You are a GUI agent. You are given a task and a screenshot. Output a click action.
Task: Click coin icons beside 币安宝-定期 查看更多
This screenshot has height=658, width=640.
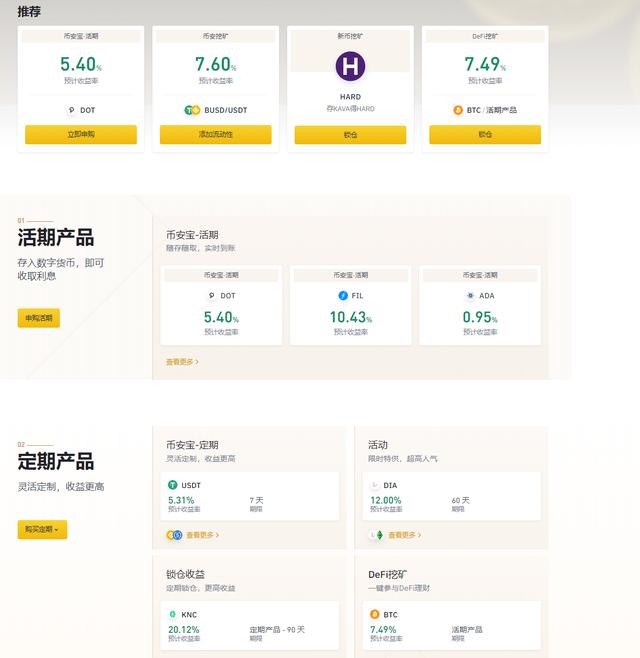[x=174, y=535]
